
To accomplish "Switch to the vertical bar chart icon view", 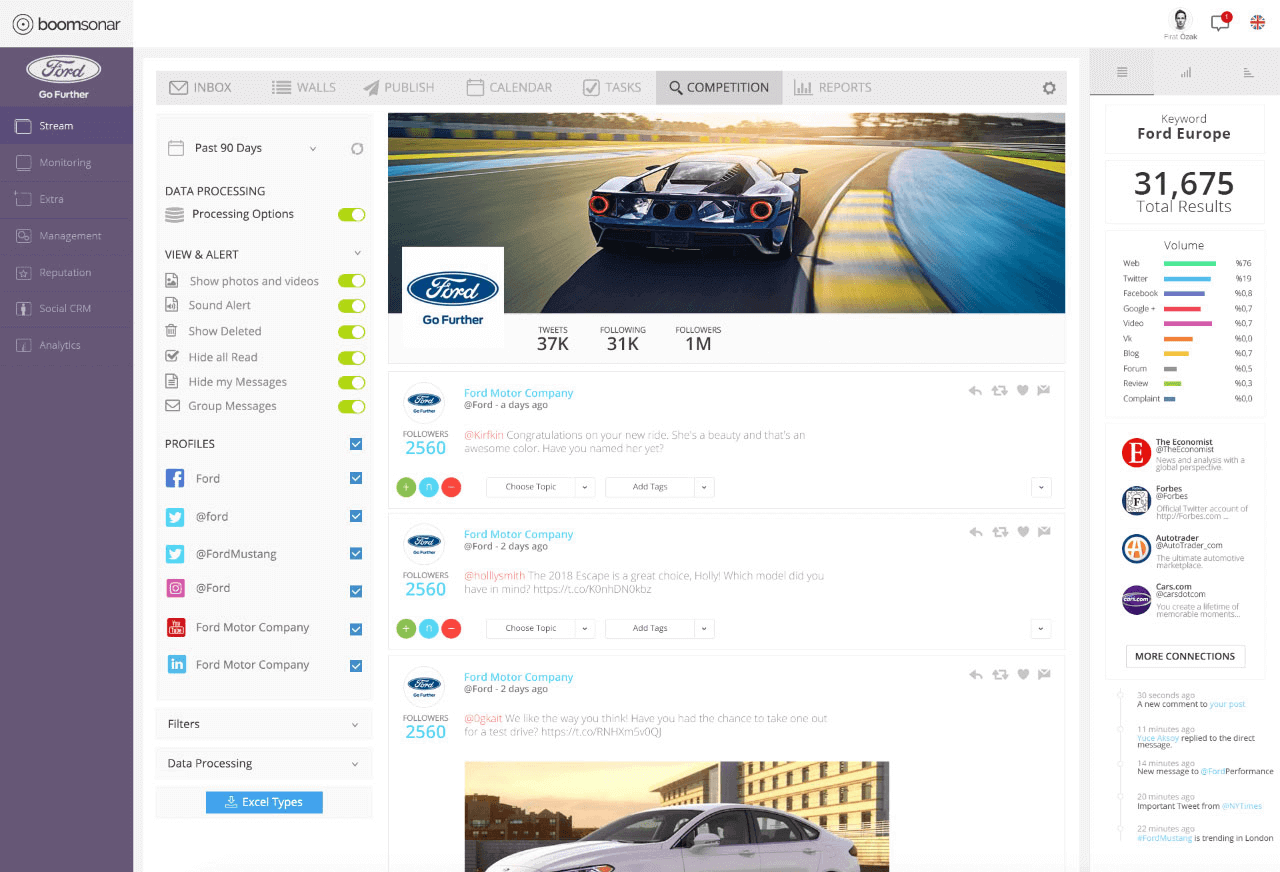I will (x=1186, y=72).
